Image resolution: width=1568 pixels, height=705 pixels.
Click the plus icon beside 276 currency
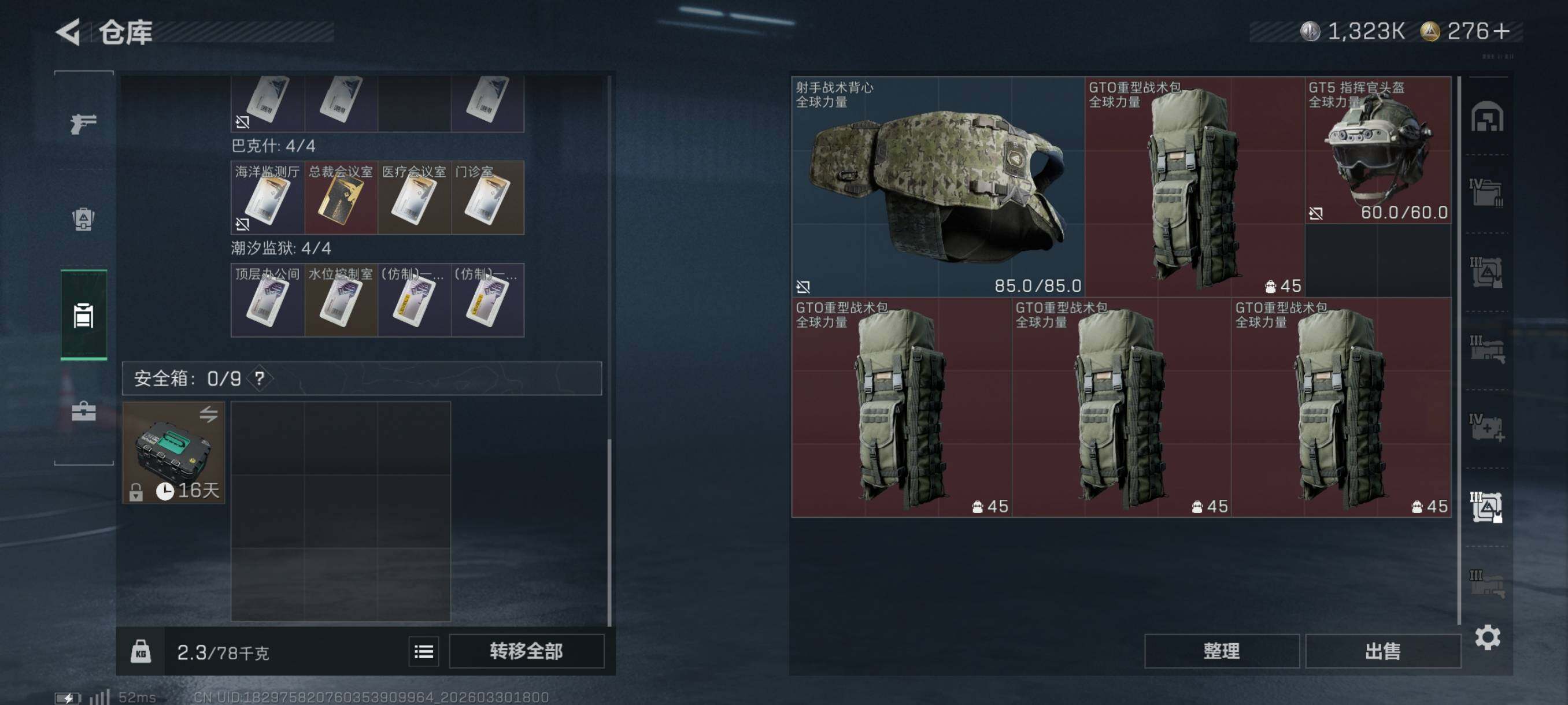(1501, 31)
